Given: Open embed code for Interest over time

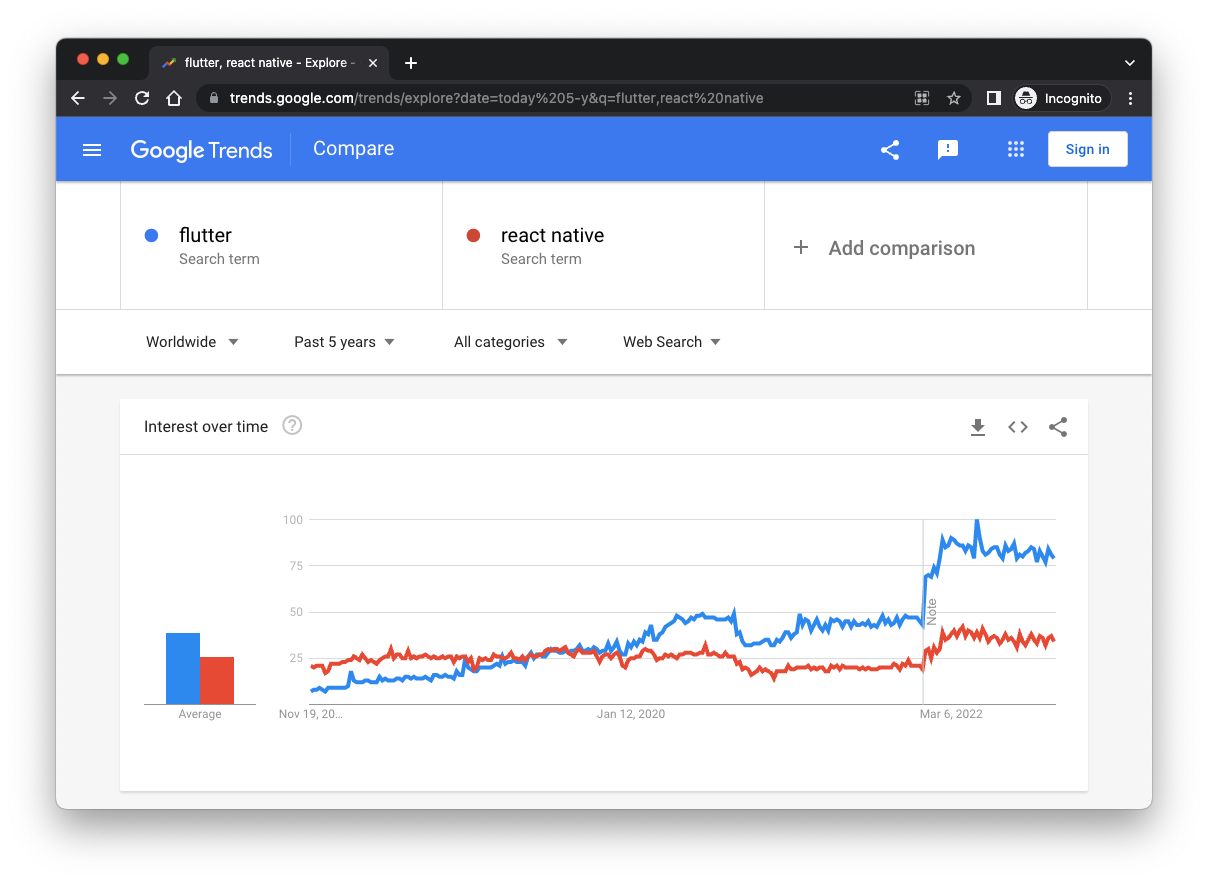Looking at the screenshot, I should point(1018,427).
